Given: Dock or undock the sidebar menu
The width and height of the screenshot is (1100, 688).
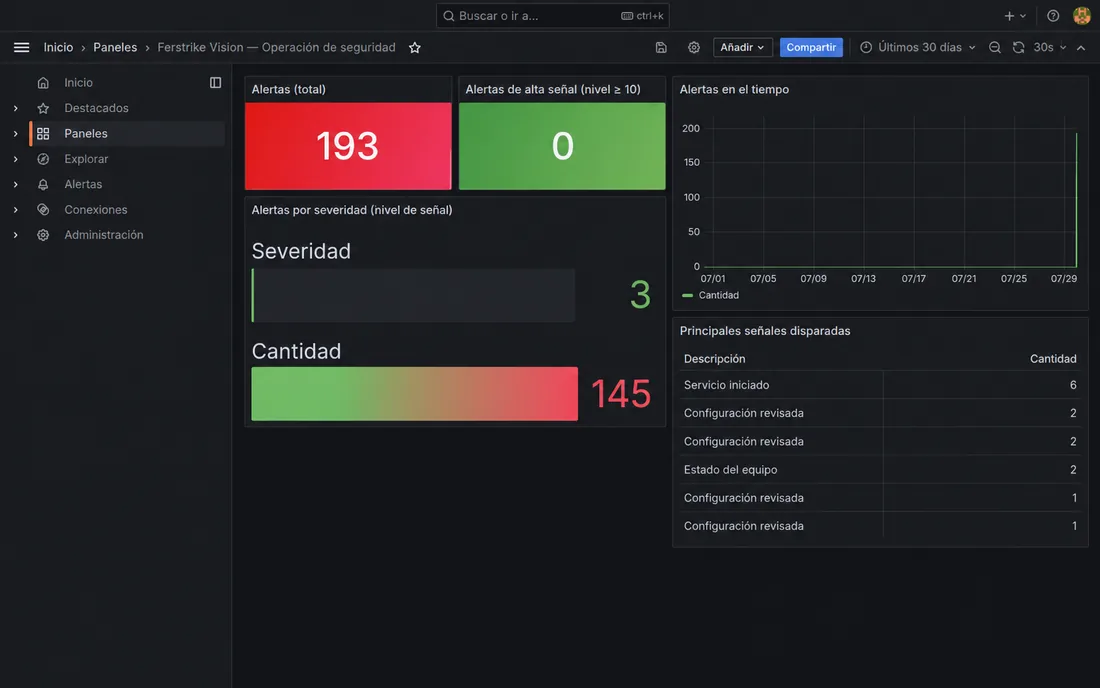Looking at the screenshot, I should 215,83.
